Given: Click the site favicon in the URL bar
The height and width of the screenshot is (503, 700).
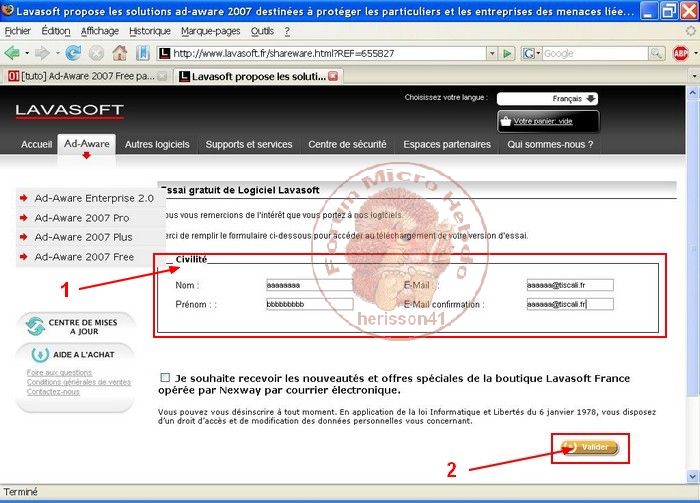Looking at the screenshot, I should (165, 54).
